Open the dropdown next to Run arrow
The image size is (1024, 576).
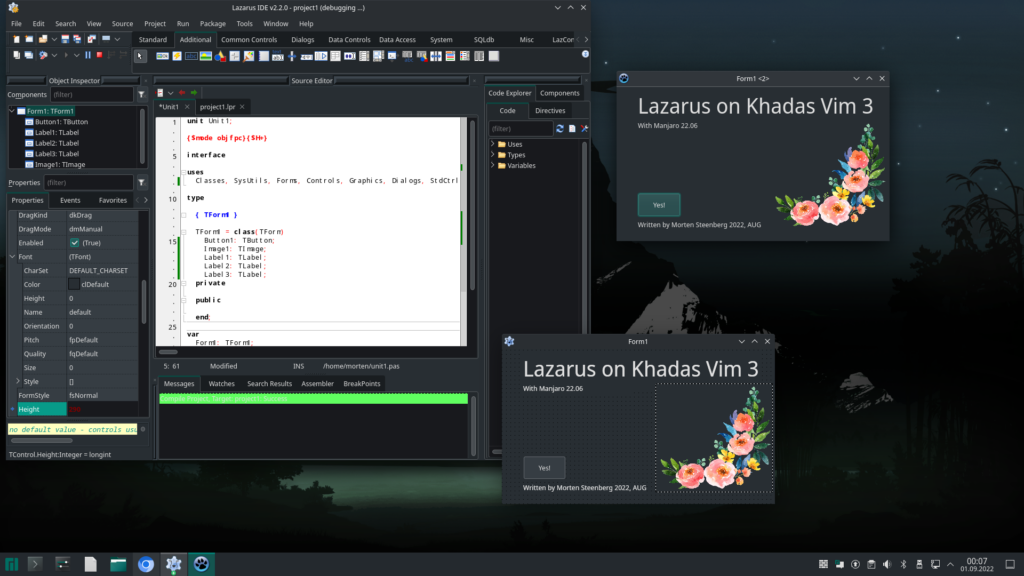point(76,56)
